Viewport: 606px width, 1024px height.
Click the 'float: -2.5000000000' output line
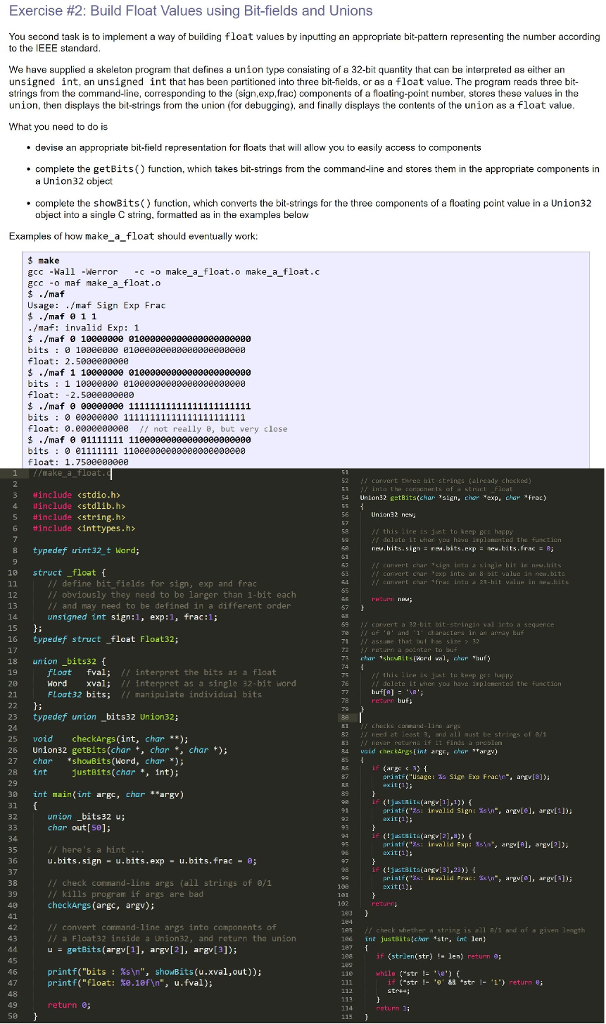(x=81, y=395)
